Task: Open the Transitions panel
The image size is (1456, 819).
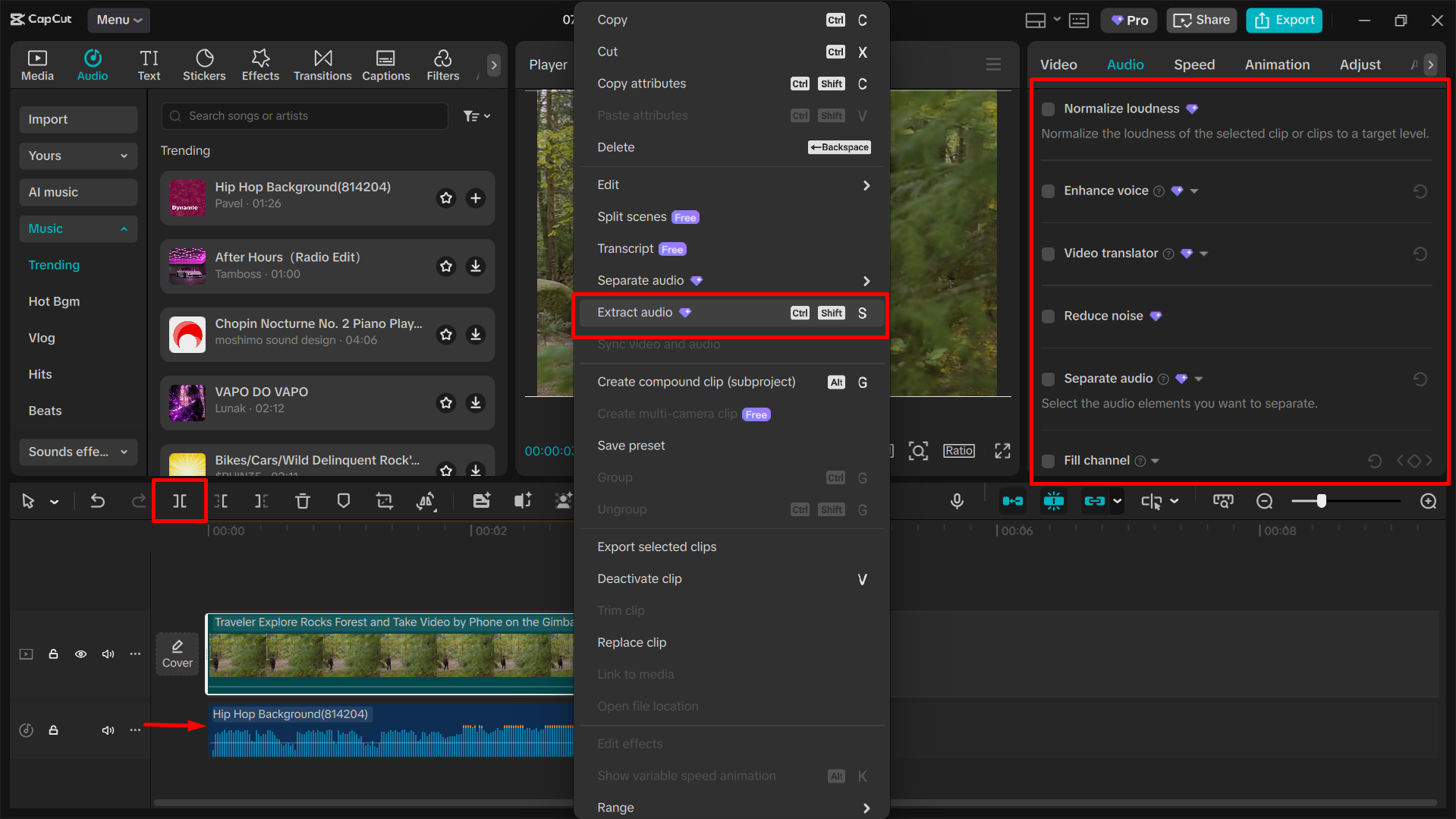Action: point(322,65)
